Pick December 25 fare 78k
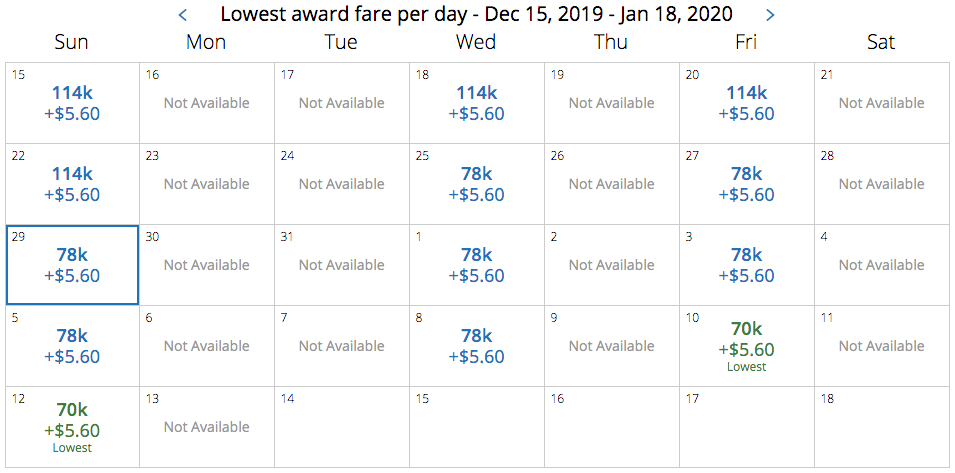The height and width of the screenshot is (473, 955). point(476,184)
